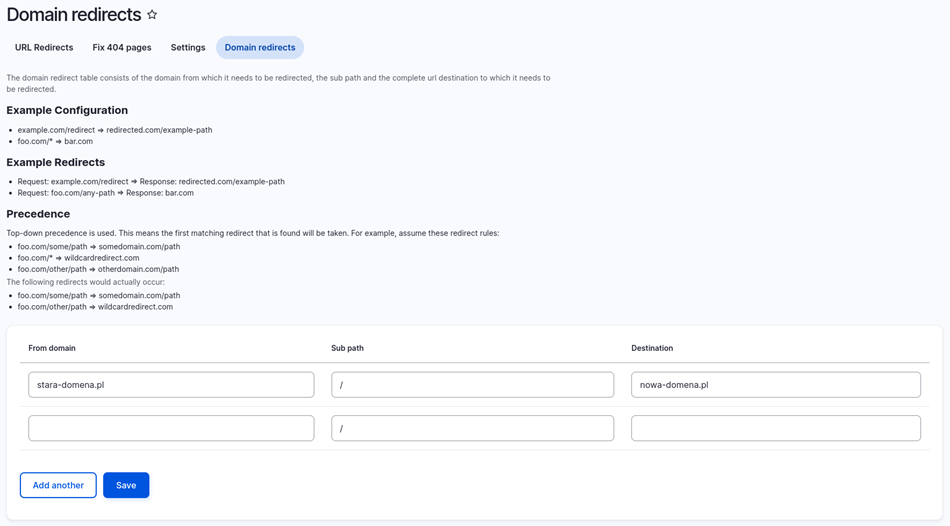Viewport: 950px width, 526px height.
Task: Click the Add another button
Action: (x=58, y=485)
